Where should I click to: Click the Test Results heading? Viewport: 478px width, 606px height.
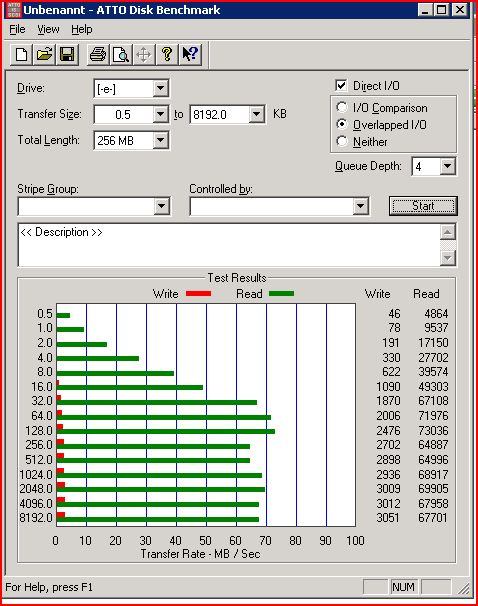click(x=237, y=278)
